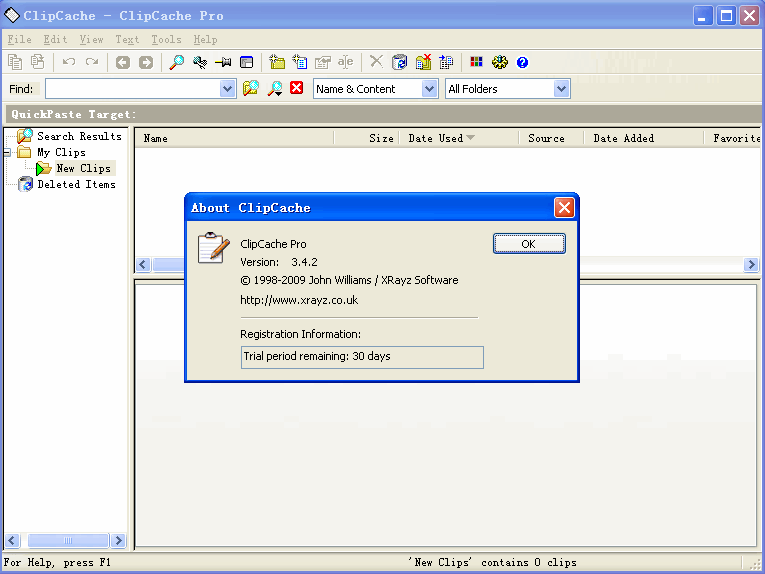This screenshot has width=765, height=574.
Task: Open the Find box dropdown arrow
Action: (x=227, y=89)
